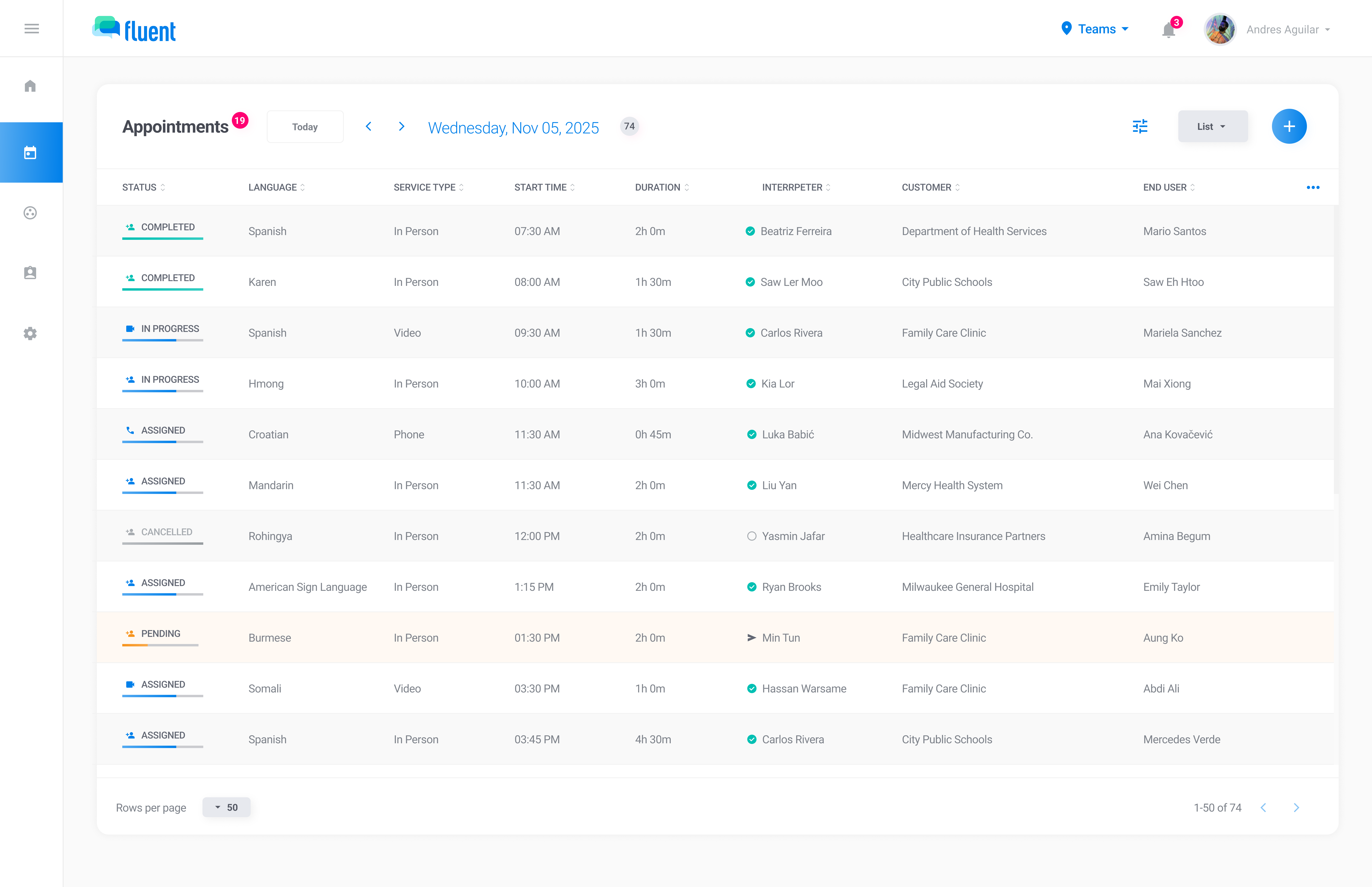Screen dimensions: 1372x887
Task: Open the Appointments calendar in sidebar
Action: [31, 152]
